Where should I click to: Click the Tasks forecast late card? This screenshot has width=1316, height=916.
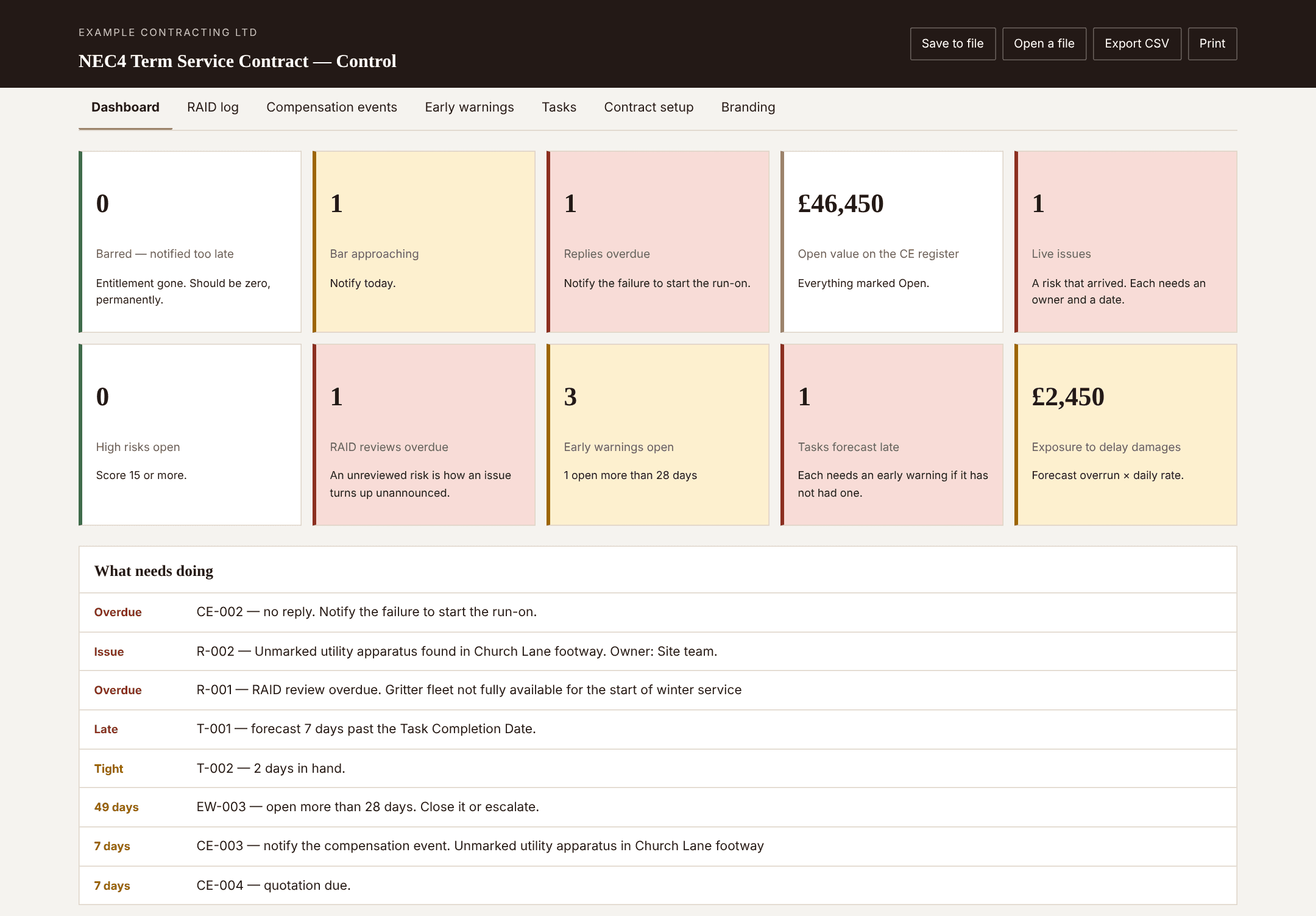coord(892,435)
